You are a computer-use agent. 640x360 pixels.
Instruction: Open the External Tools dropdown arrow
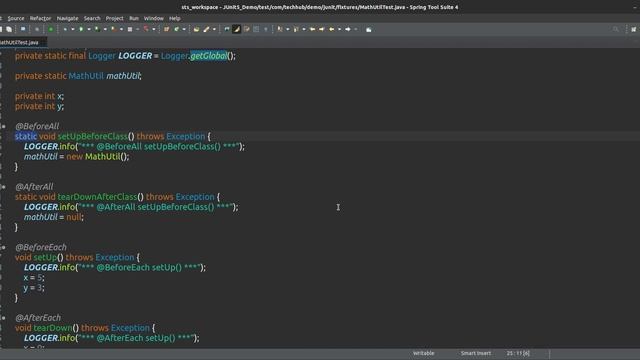121,29
